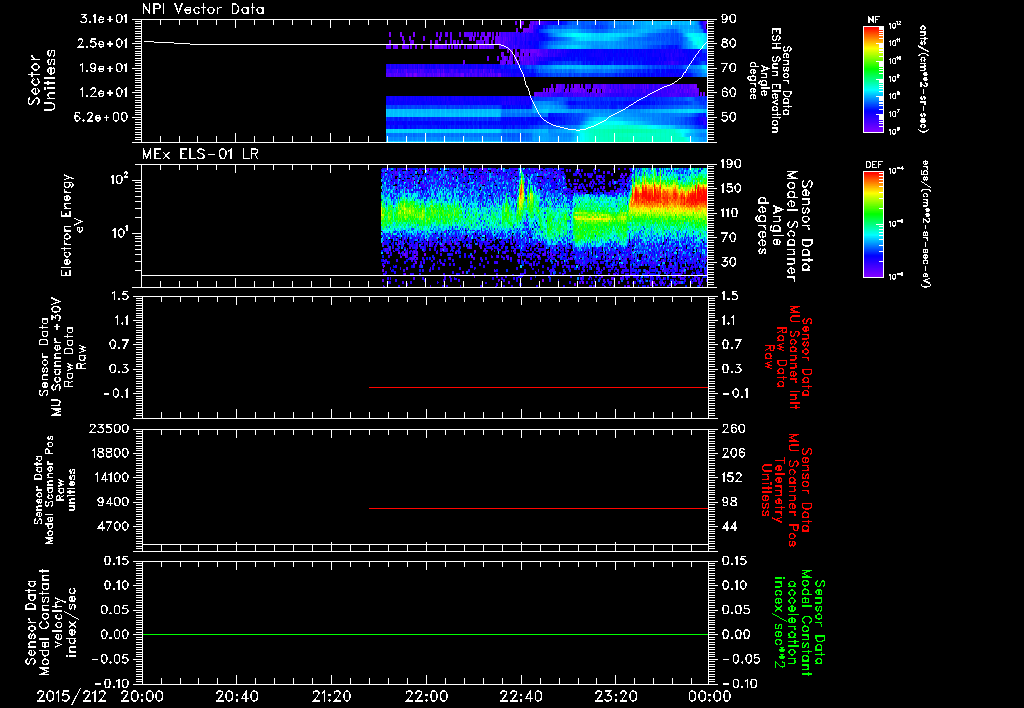The image size is (1024, 708).
Task: Click the "2.5e+01" sector tick label
Action: click(105, 43)
